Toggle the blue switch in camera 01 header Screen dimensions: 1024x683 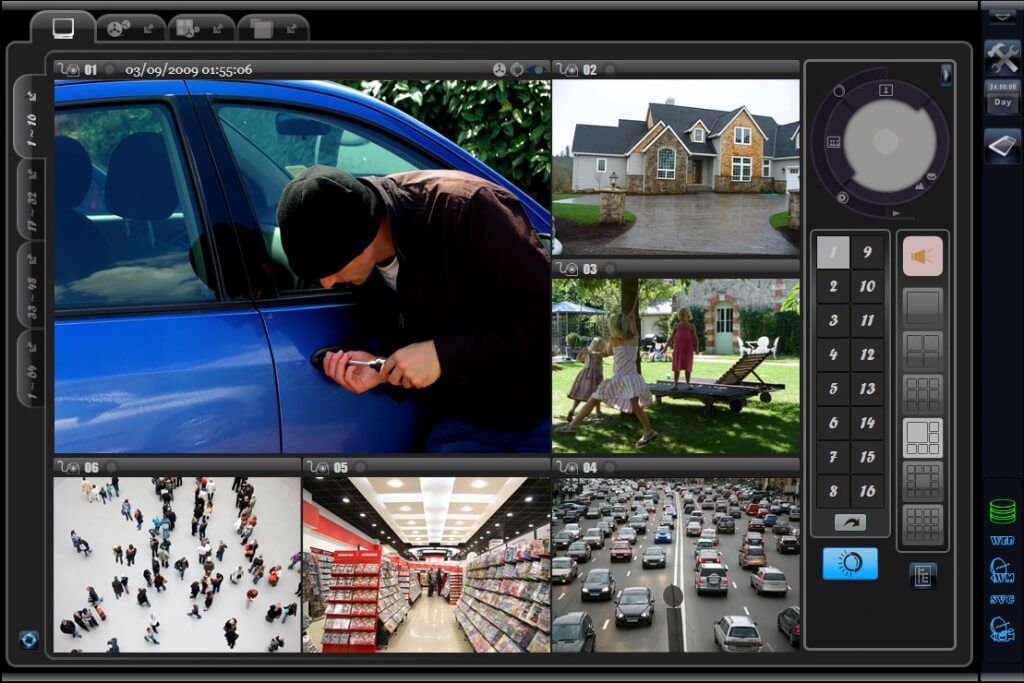538,70
